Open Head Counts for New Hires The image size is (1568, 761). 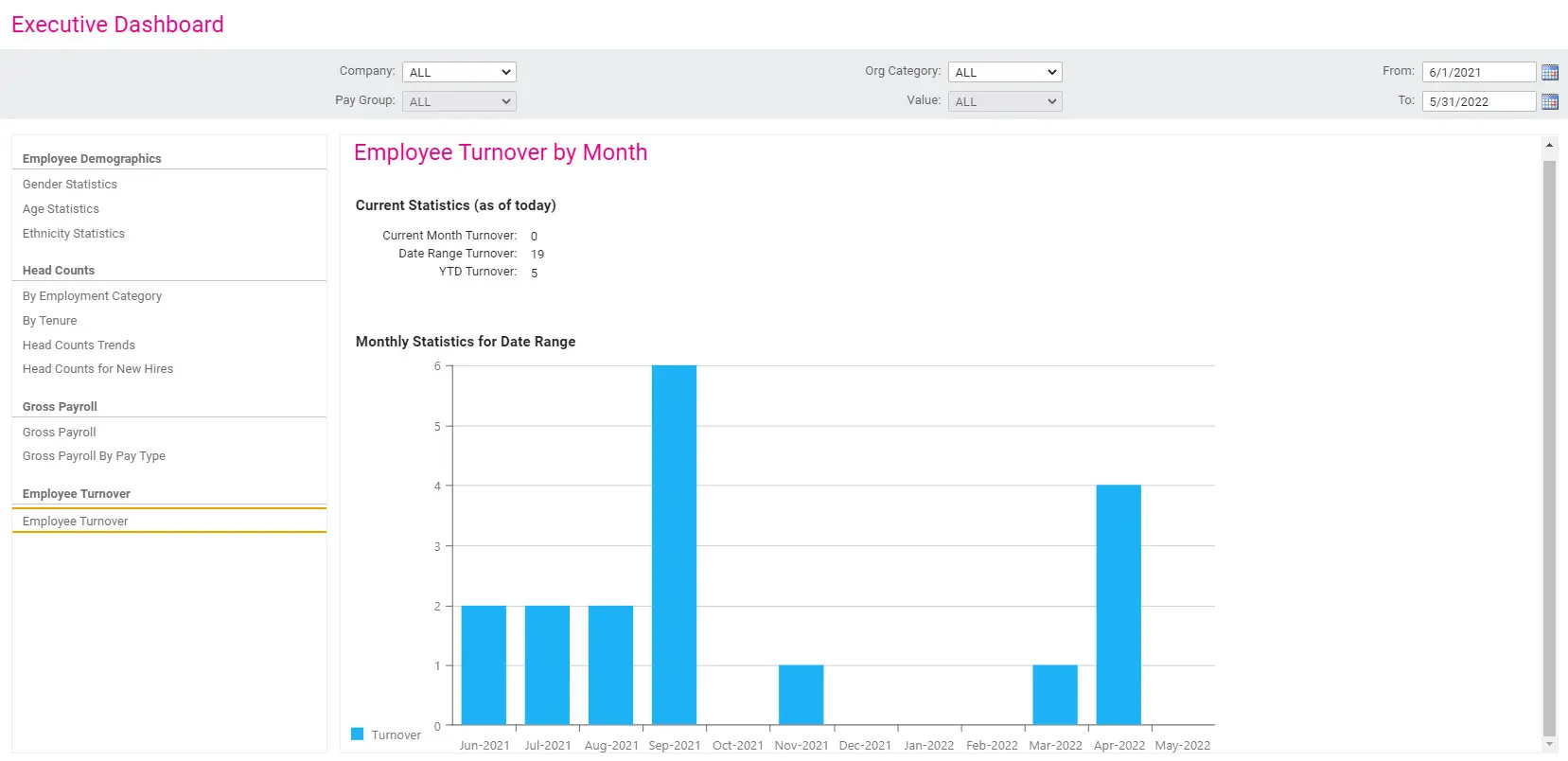[97, 369]
